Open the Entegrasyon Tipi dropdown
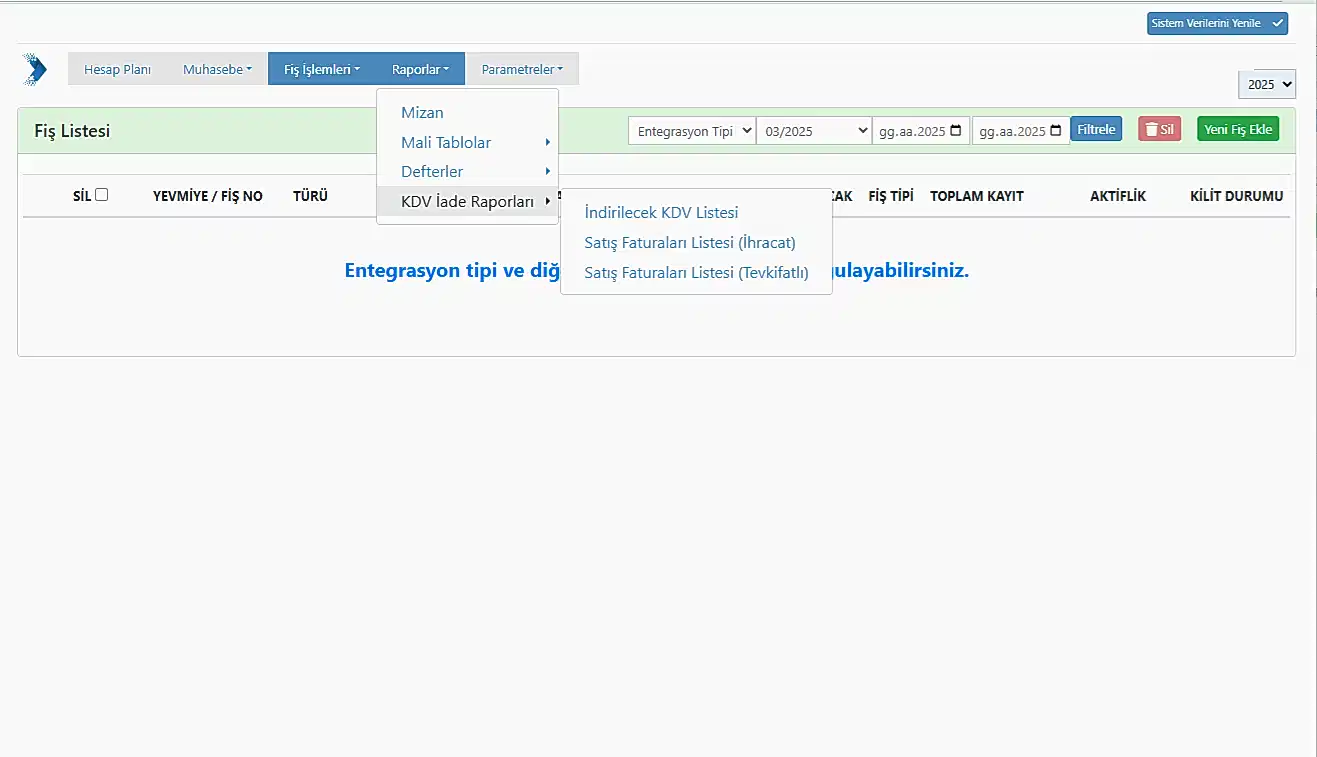The image size is (1317, 757). point(691,131)
